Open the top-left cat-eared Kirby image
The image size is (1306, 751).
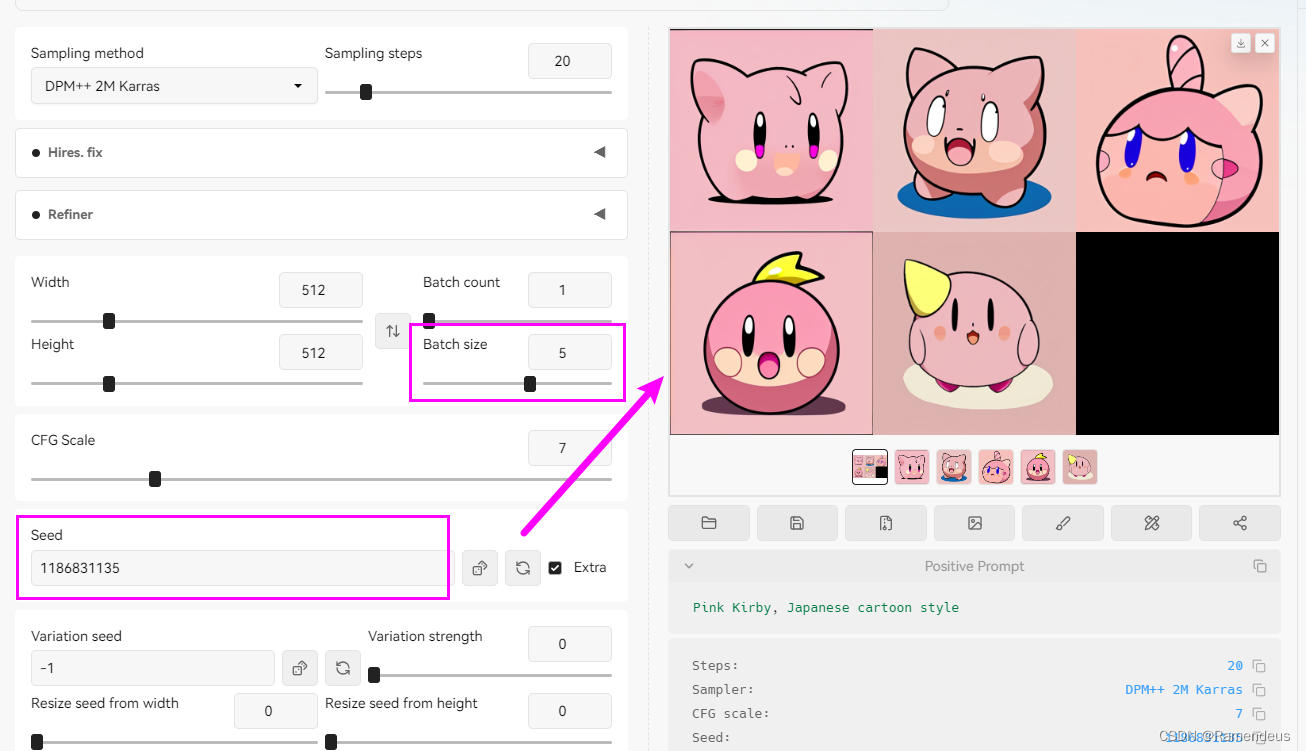click(771, 130)
